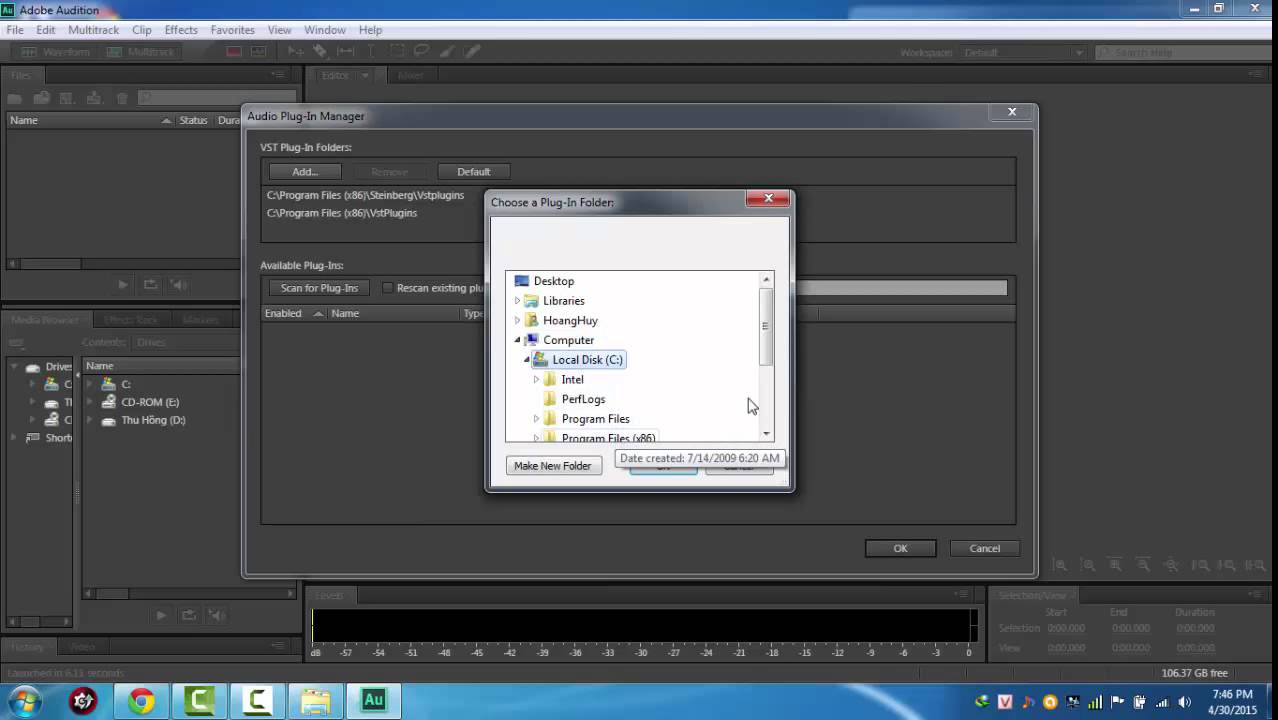Click the Default folders button
1278x720 pixels.
pos(474,172)
